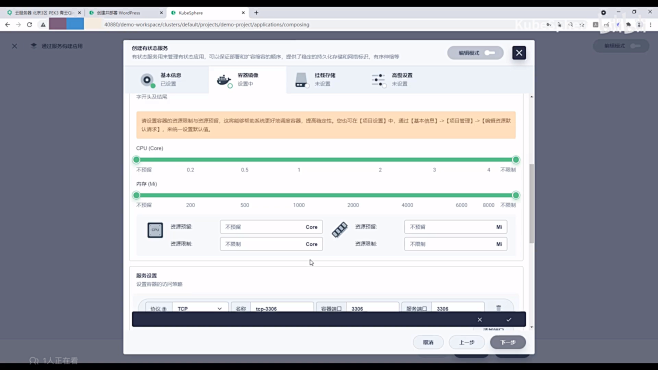Screen dimensions: 658x370
Task: Select the container image step with Docker whale
Action: point(247,79)
